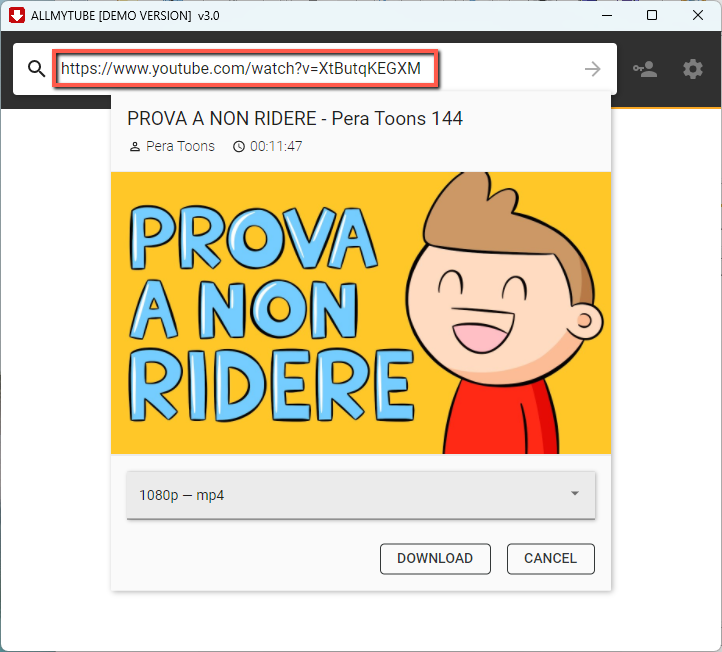Minimize the AllMyTube window
This screenshot has height=652, width=722.
pyautogui.click(x=607, y=15)
